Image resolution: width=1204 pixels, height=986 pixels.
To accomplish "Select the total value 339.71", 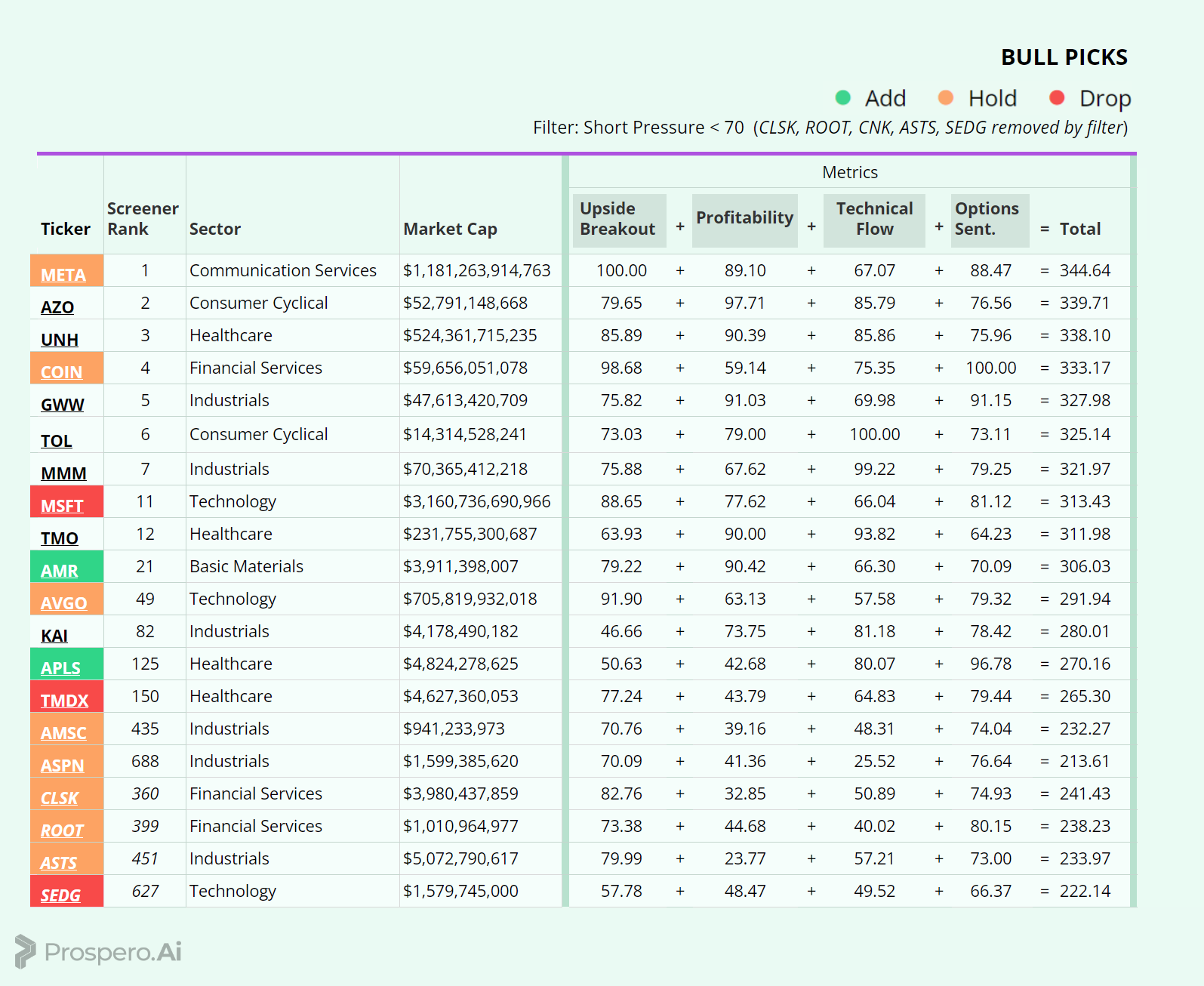I will tap(1085, 303).
